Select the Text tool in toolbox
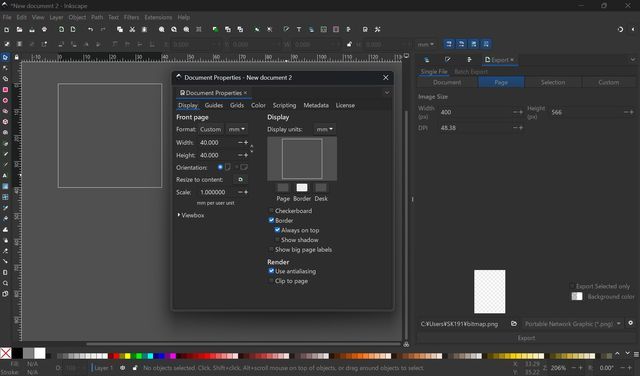The width and height of the screenshot is (640, 376). (5, 176)
